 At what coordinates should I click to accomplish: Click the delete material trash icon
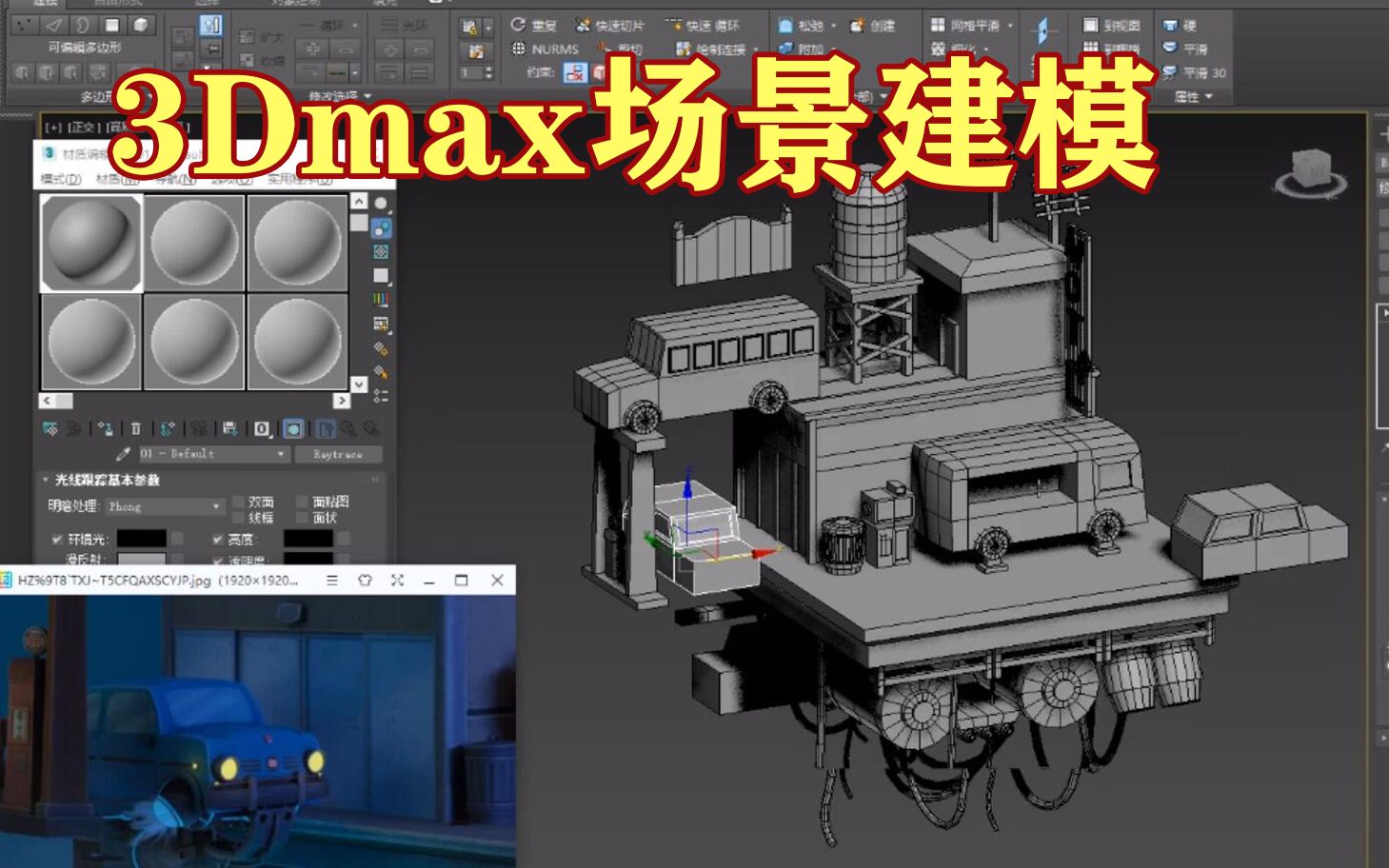pyautogui.click(x=135, y=428)
